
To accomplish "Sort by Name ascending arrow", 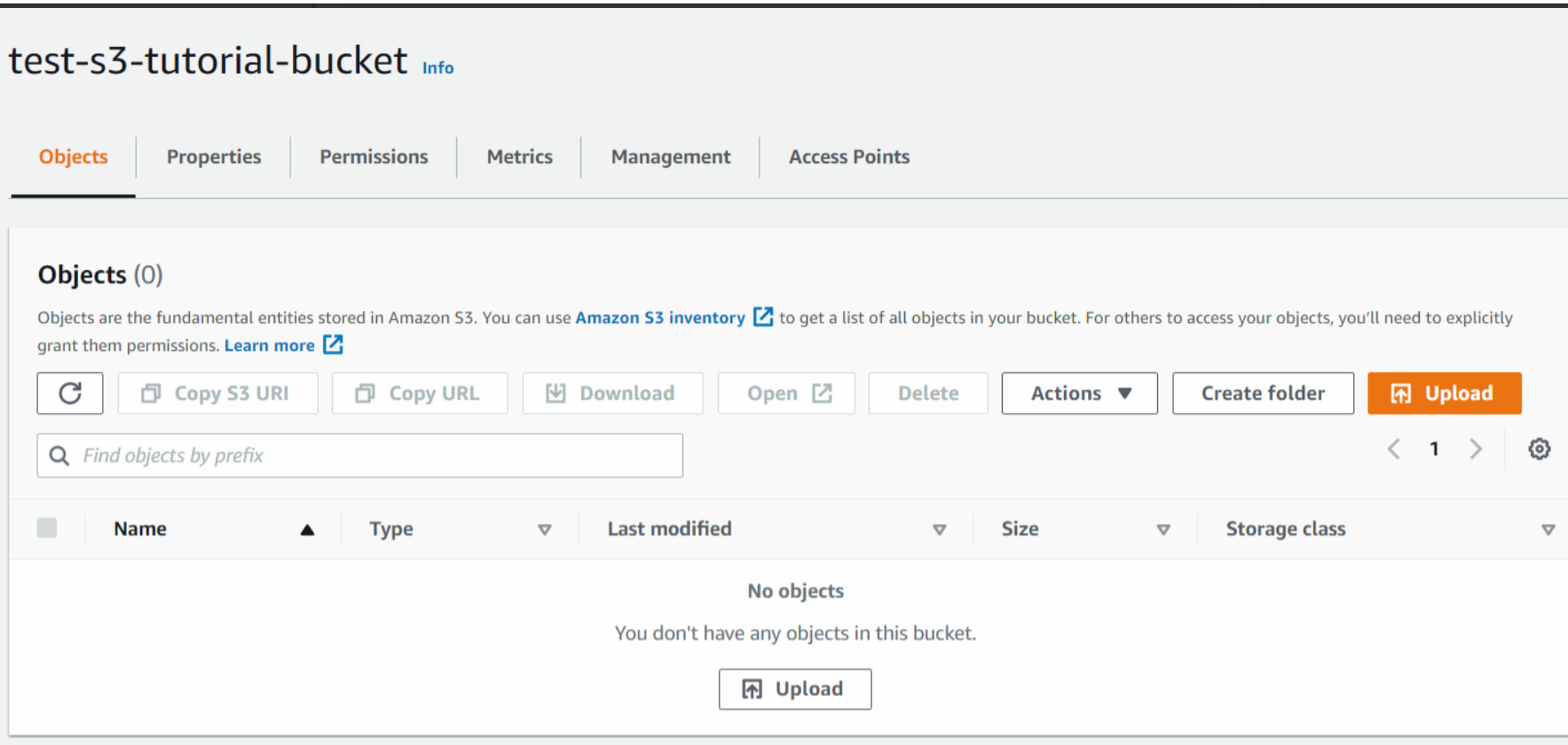I will click(x=307, y=530).
